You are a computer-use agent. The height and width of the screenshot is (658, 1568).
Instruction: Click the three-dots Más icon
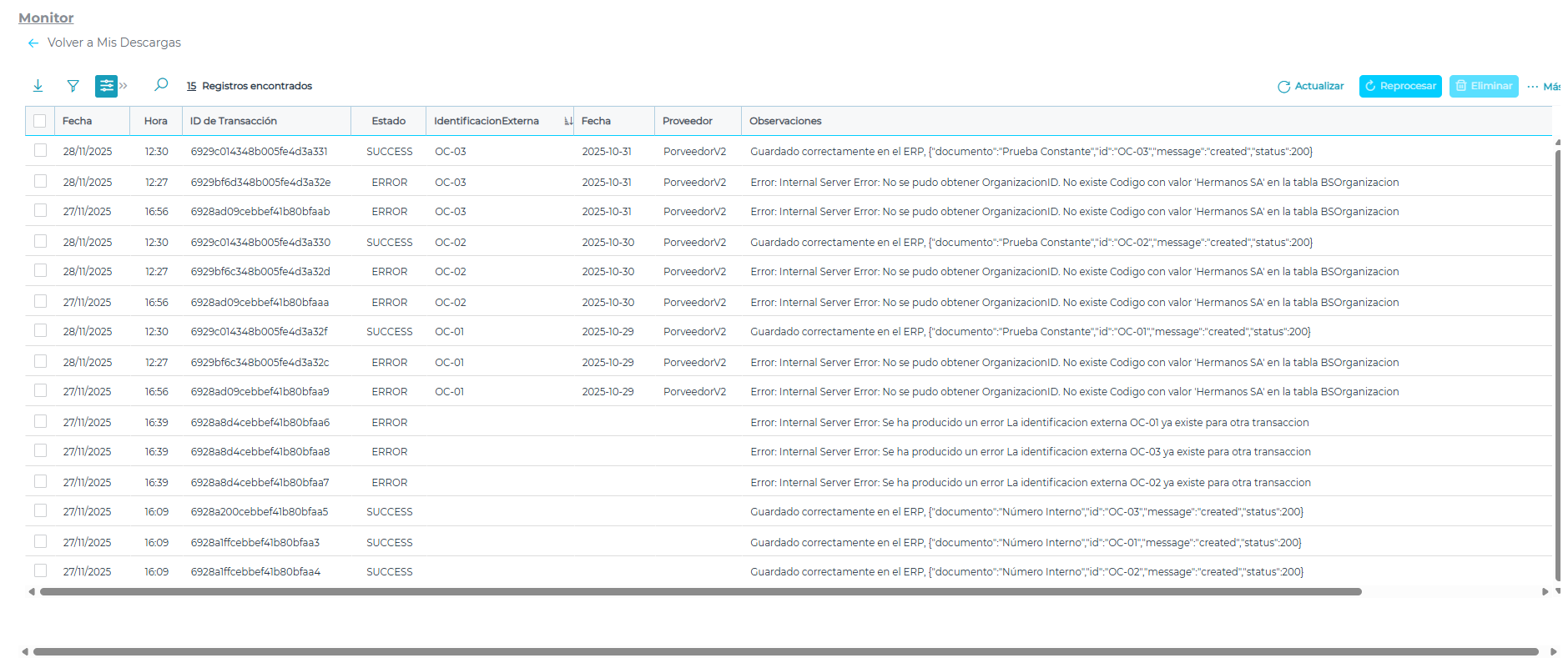pyautogui.click(x=1532, y=87)
